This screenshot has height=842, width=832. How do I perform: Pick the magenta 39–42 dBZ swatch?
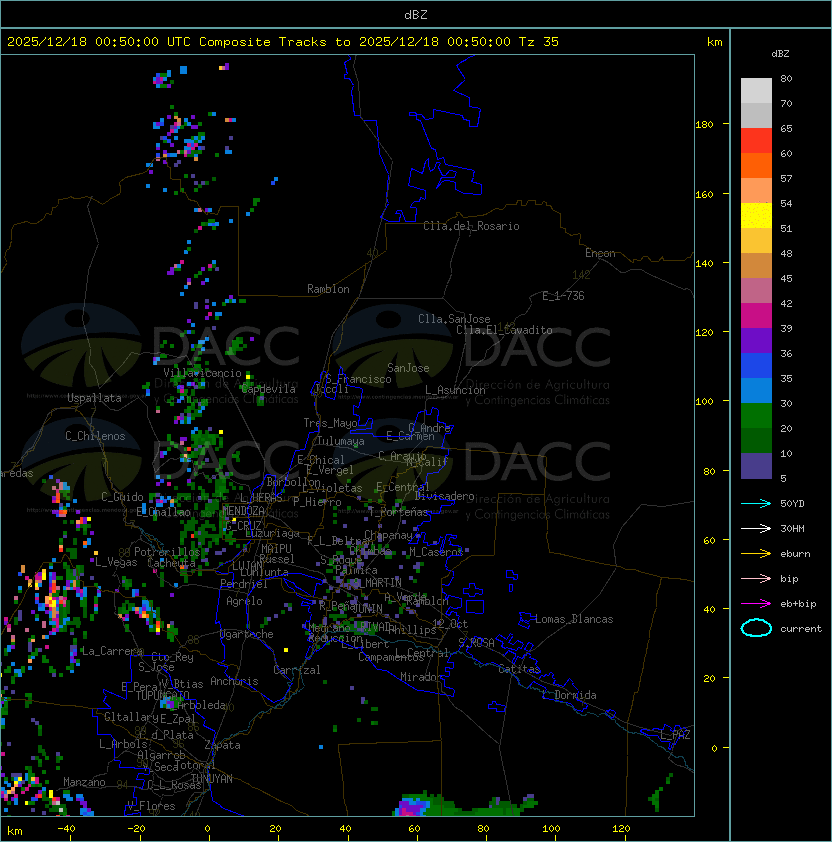pyautogui.click(x=756, y=315)
